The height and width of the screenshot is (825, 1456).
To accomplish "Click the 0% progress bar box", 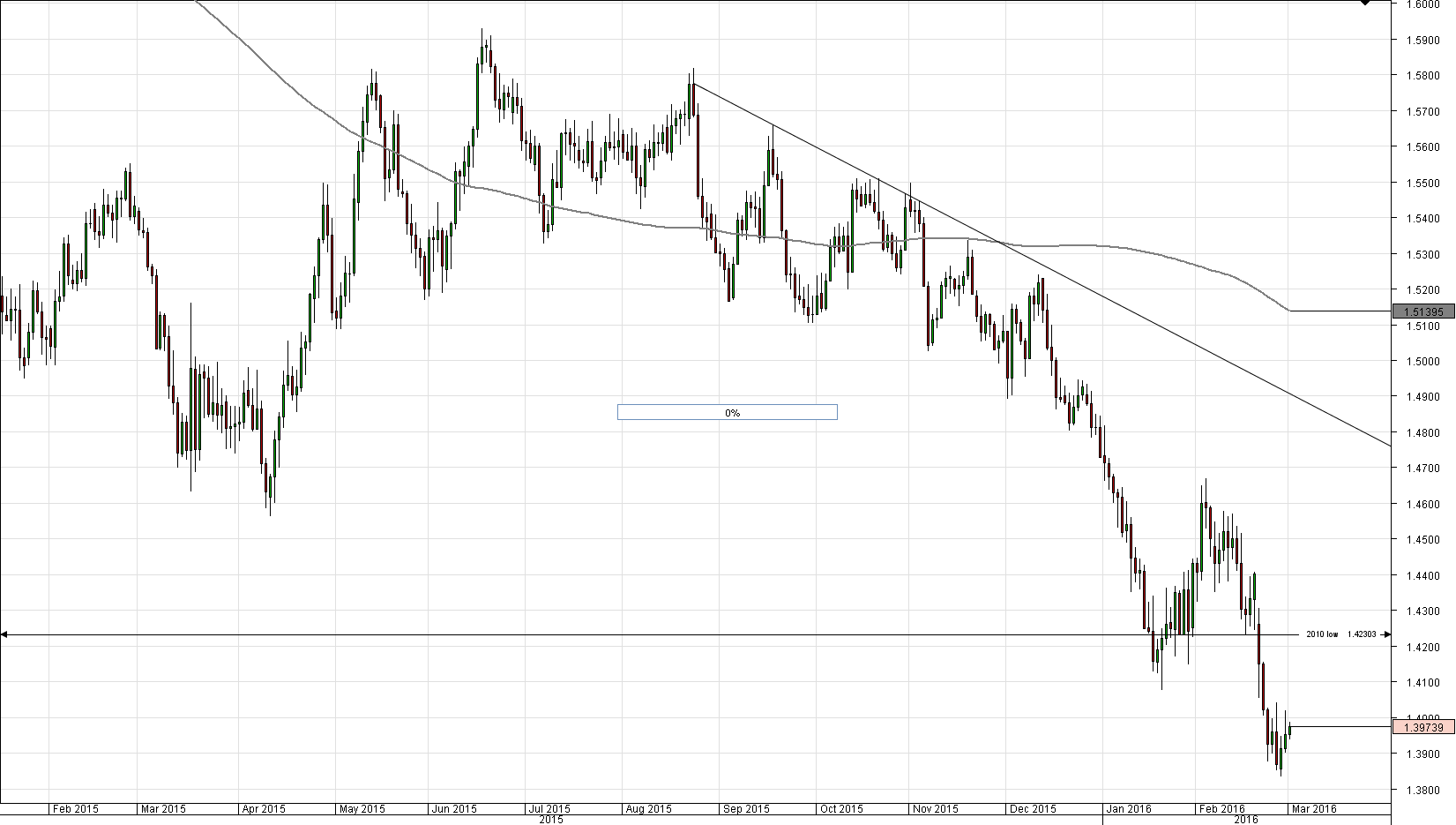I will pyautogui.click(x=727, y=412).
